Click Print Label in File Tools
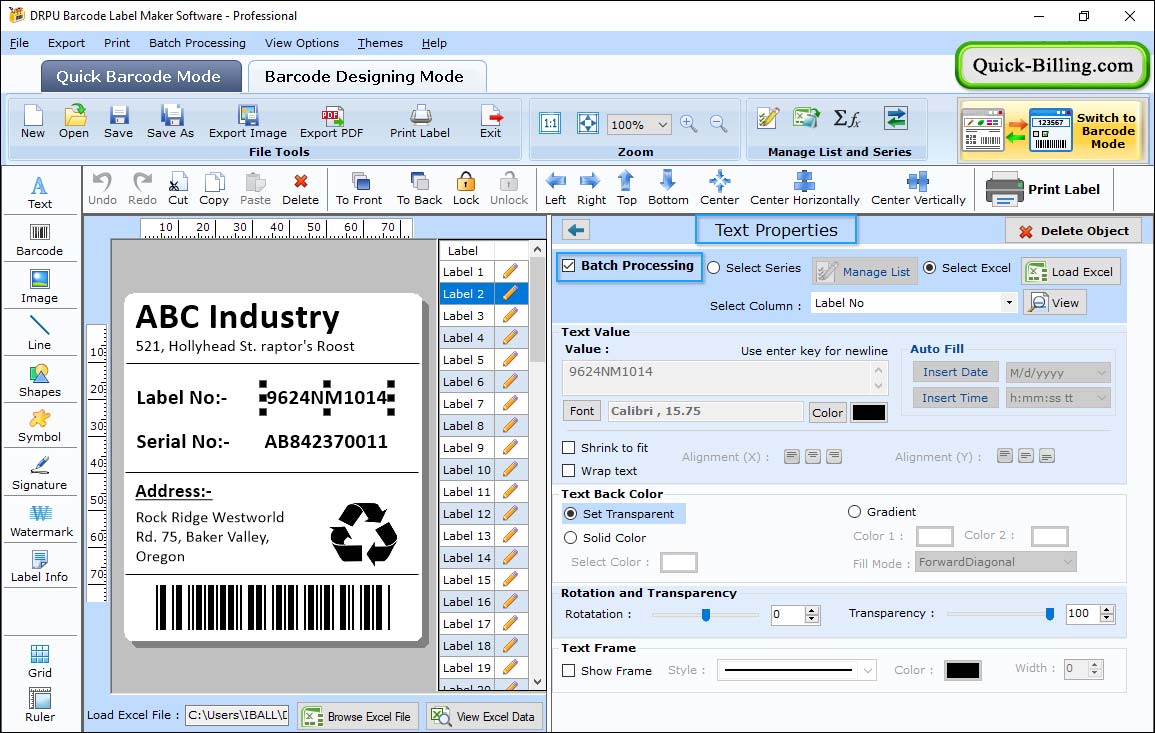This screenshot has width=1155, height=733. coord(420,122)
